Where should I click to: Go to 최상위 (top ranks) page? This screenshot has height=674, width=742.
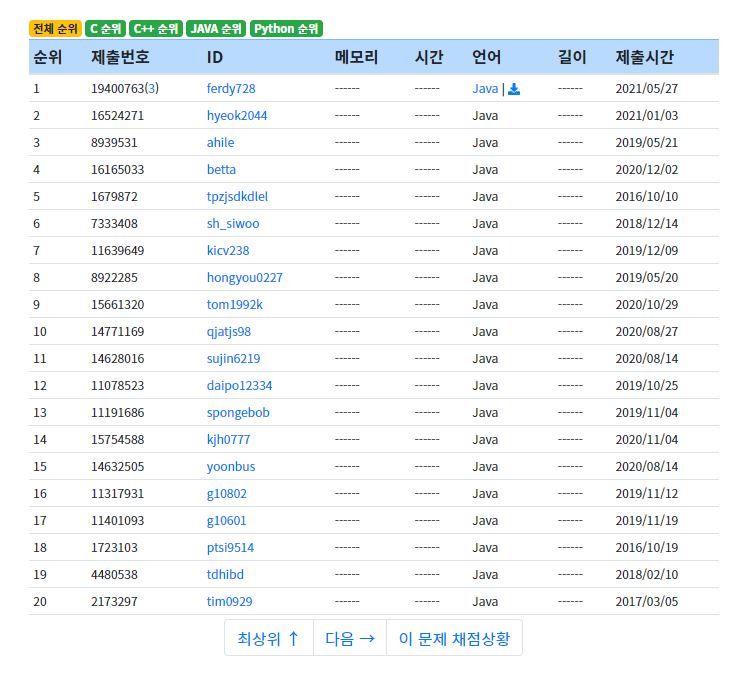[268, 638]
